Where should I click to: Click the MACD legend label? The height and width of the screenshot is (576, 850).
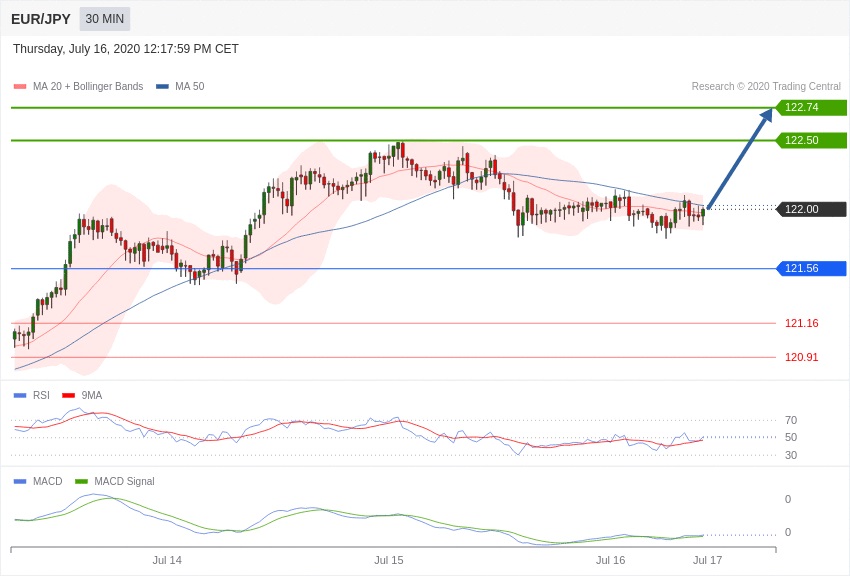(47, 482)
